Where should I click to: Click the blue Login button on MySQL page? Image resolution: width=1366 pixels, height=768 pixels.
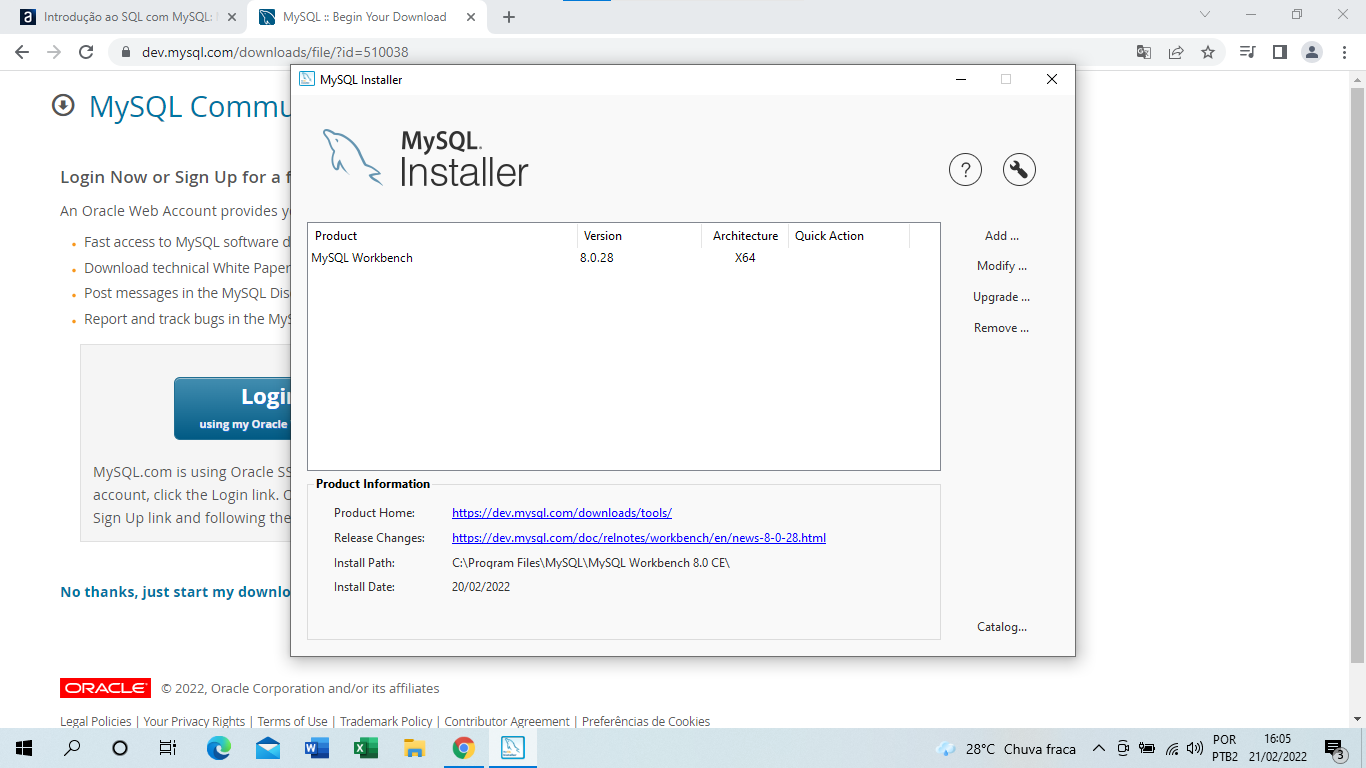pos(232,408)
